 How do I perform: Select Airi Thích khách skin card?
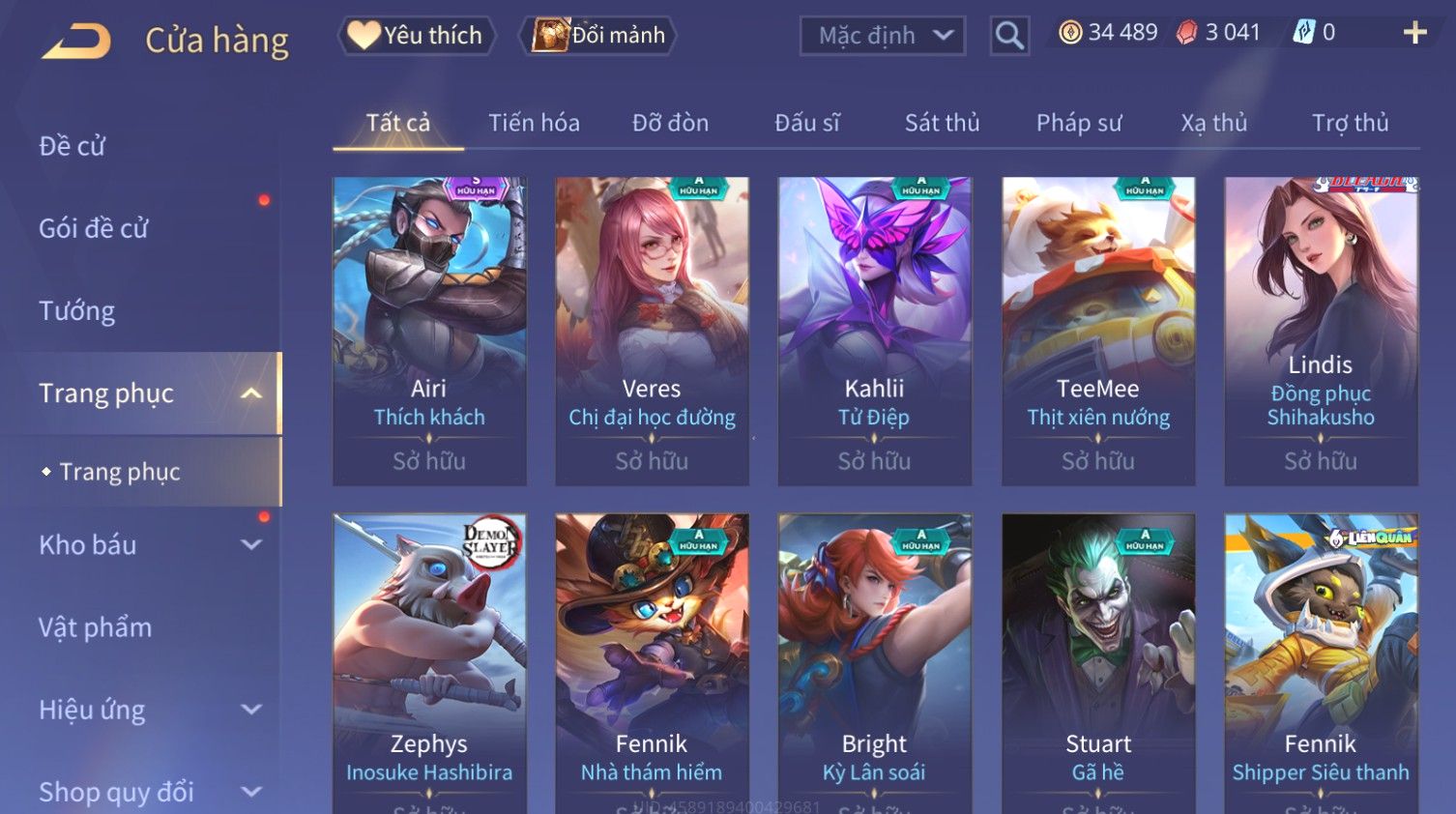(429, 331)
